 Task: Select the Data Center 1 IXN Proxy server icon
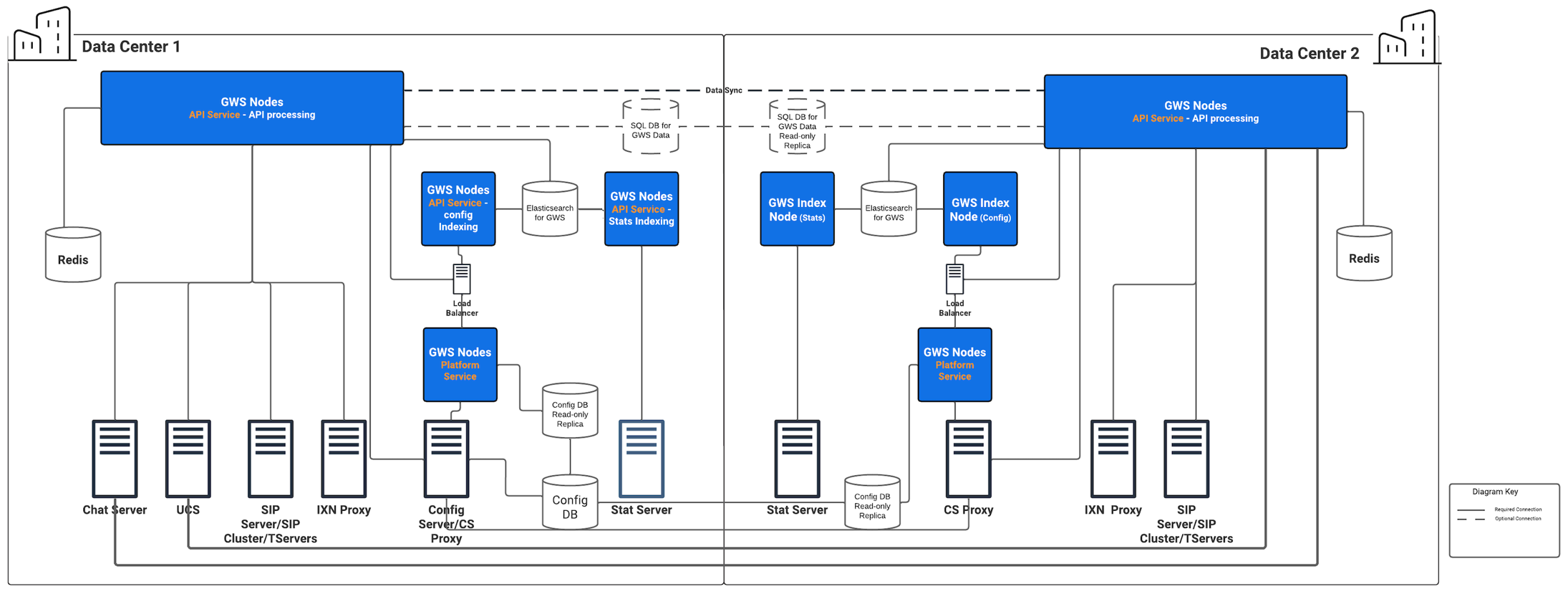(344, 459)
